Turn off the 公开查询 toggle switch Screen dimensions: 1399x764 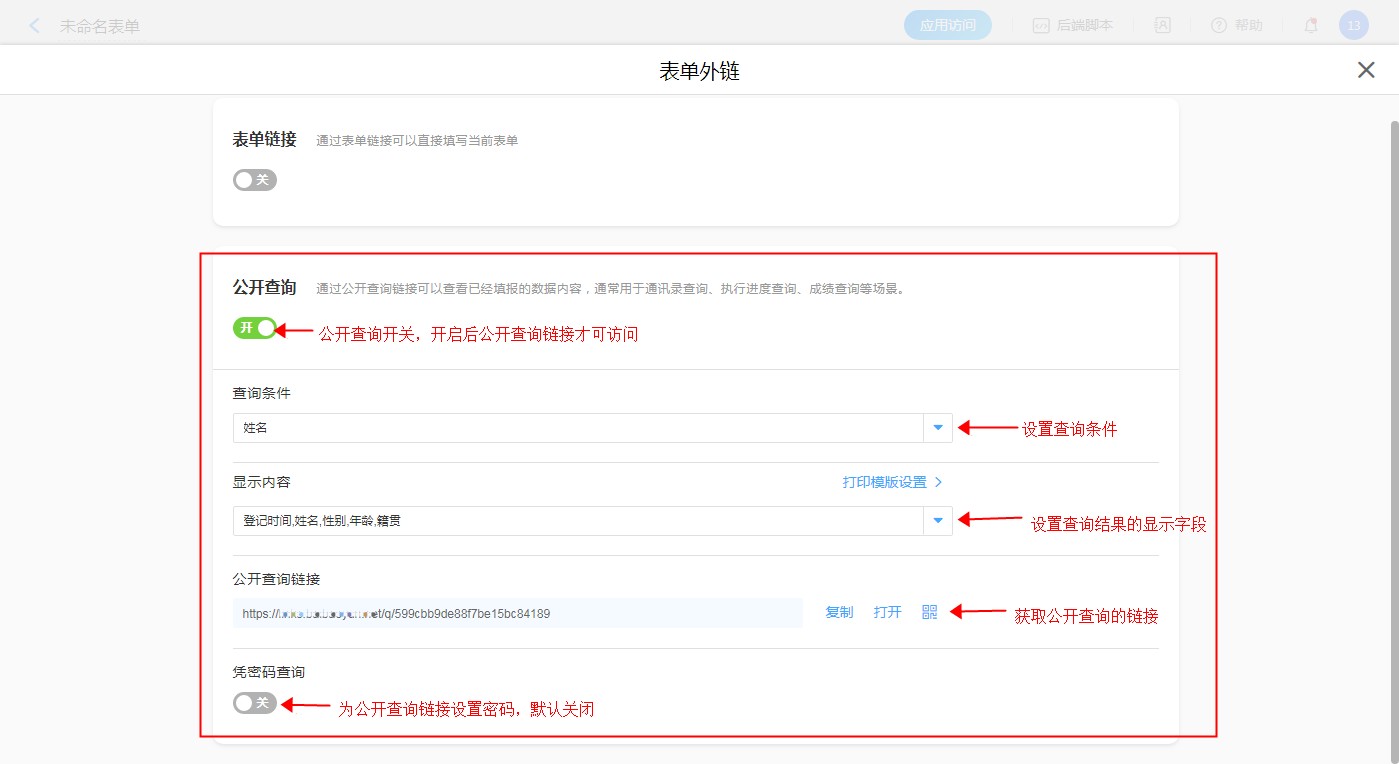pos(255,328)
